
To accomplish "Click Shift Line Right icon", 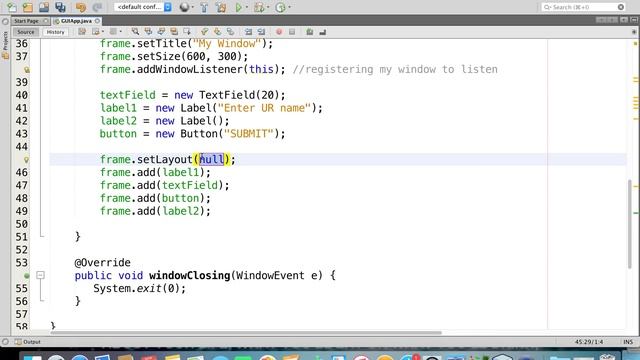I will 261,32.
